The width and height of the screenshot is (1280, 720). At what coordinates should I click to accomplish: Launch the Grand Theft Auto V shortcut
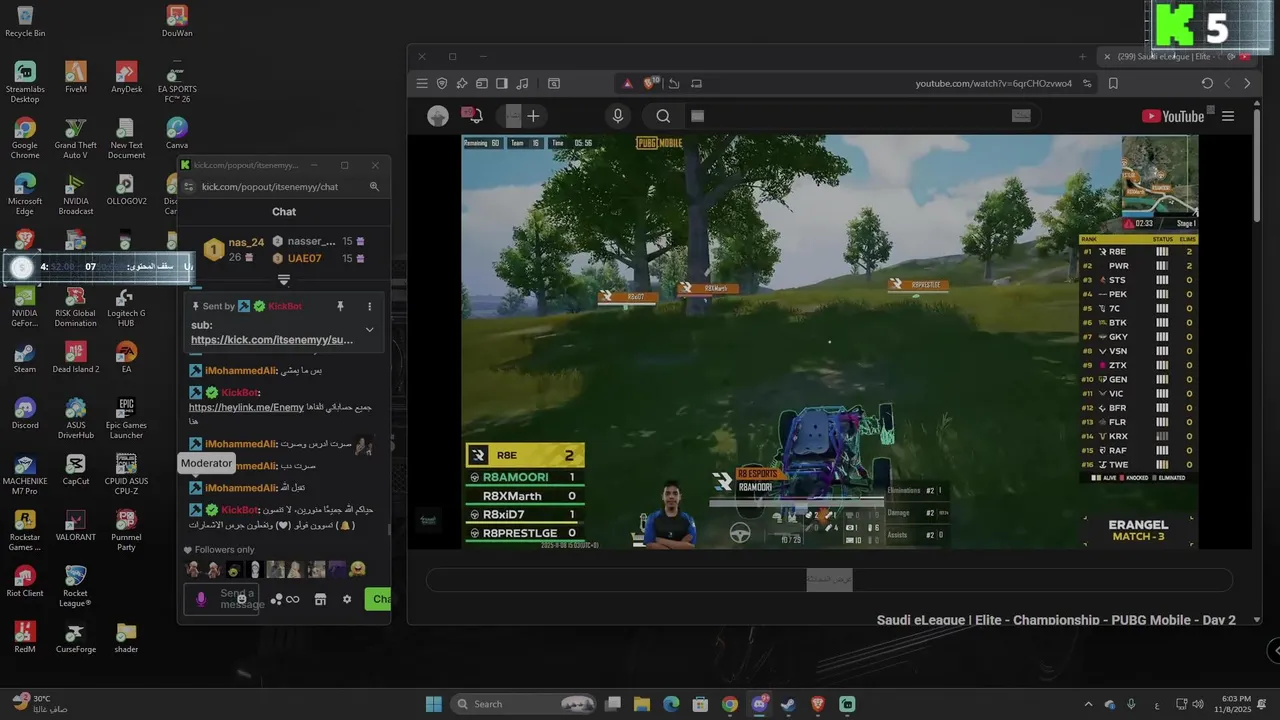(76, 138)
